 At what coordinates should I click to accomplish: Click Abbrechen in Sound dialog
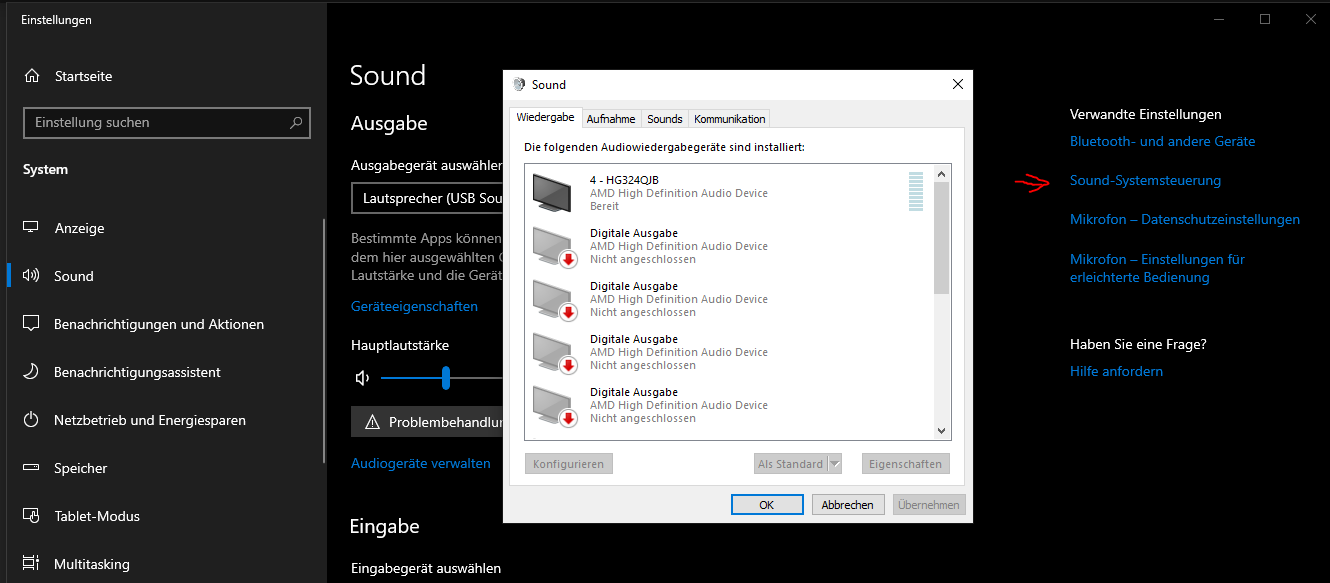848,505
